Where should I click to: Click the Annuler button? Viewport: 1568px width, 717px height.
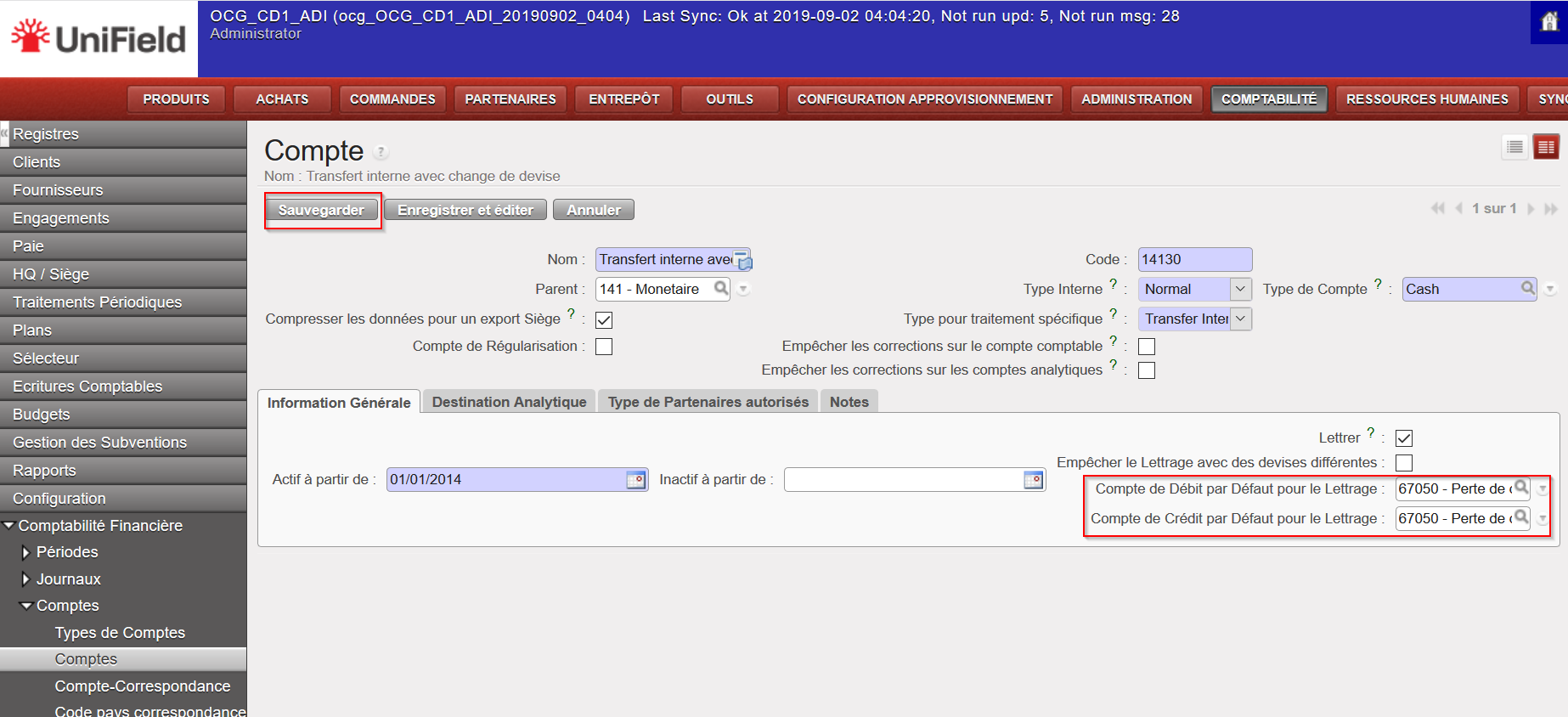593,210
